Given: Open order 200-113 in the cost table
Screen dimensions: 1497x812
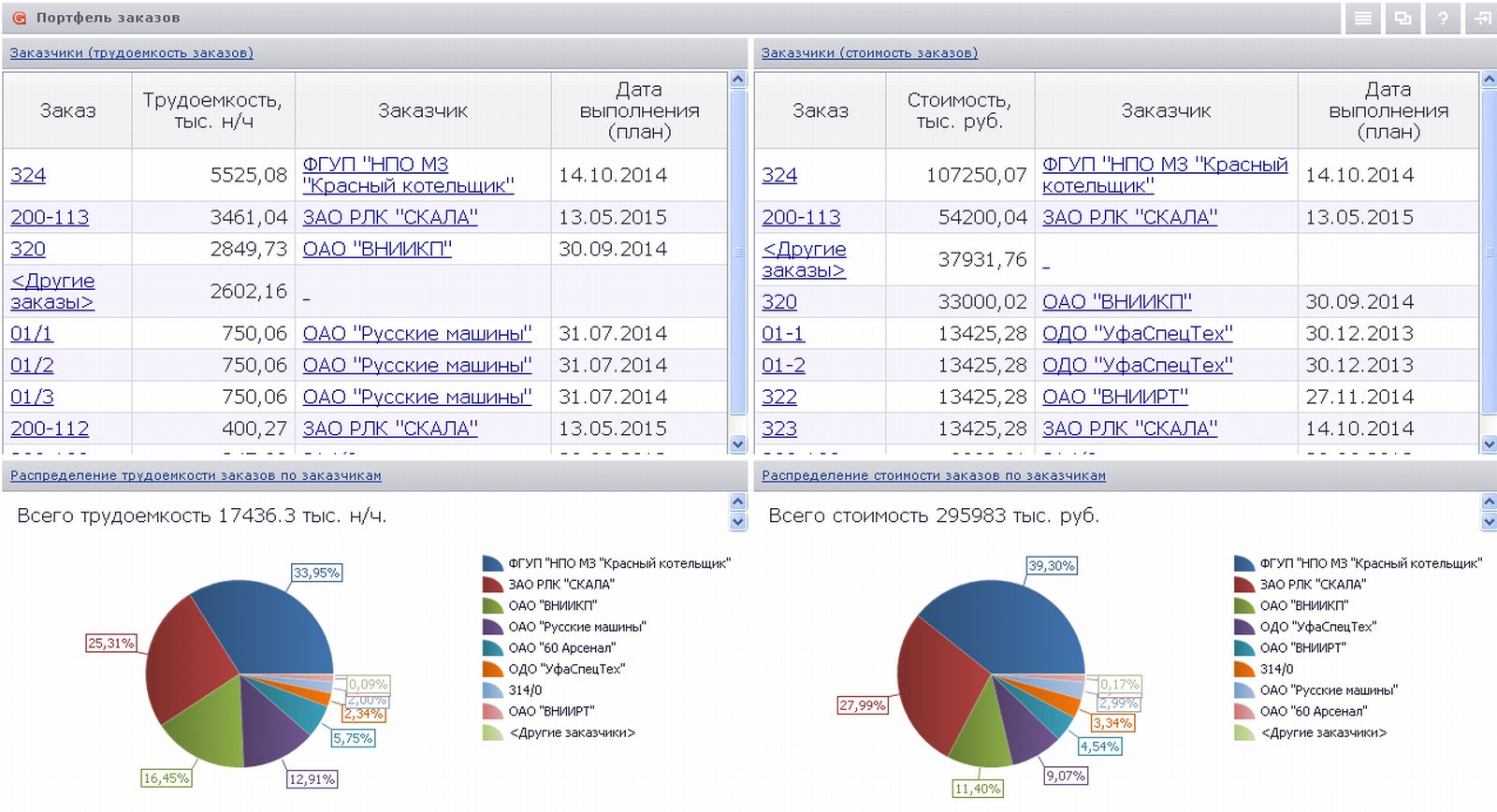Looking at the screenshot, I should [801, 217].
